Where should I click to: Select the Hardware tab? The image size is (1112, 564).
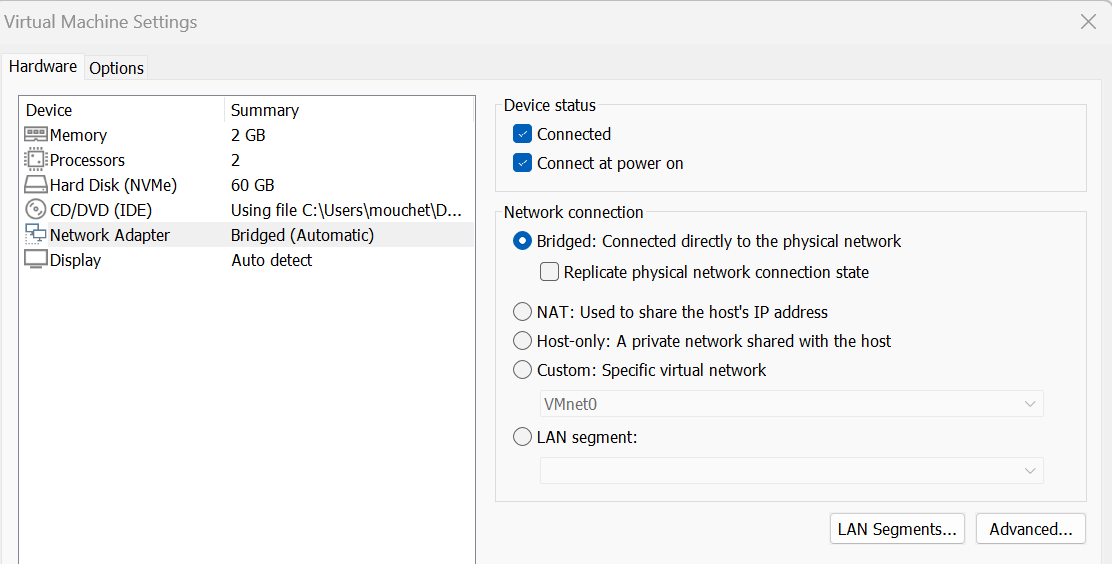(x=43, y=67)
